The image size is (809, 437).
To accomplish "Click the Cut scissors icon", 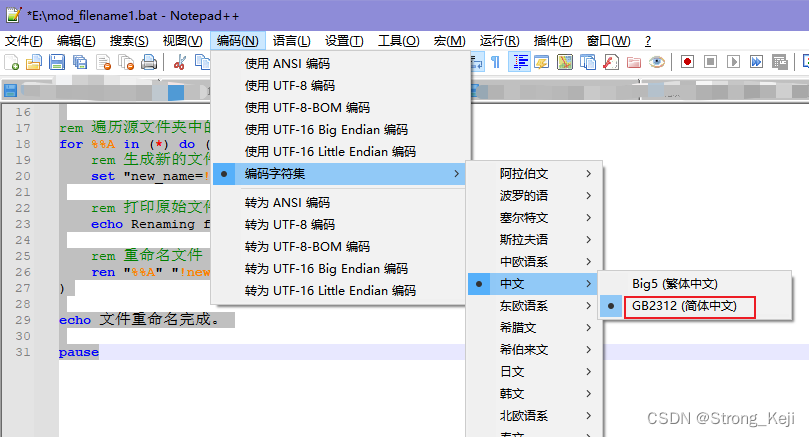I will (180, 62).
